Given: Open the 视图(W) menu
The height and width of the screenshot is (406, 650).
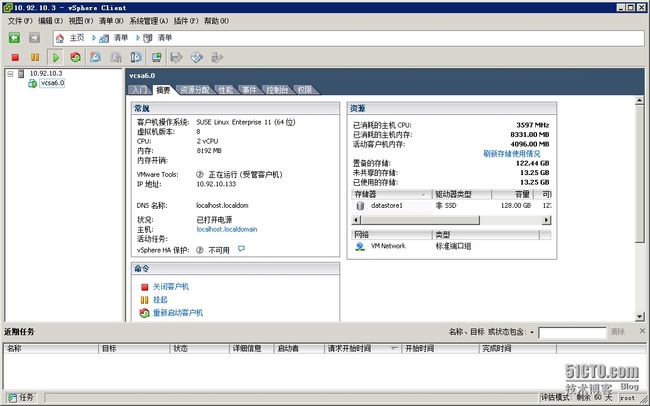Looking at the screenshot, I should 81,21.
